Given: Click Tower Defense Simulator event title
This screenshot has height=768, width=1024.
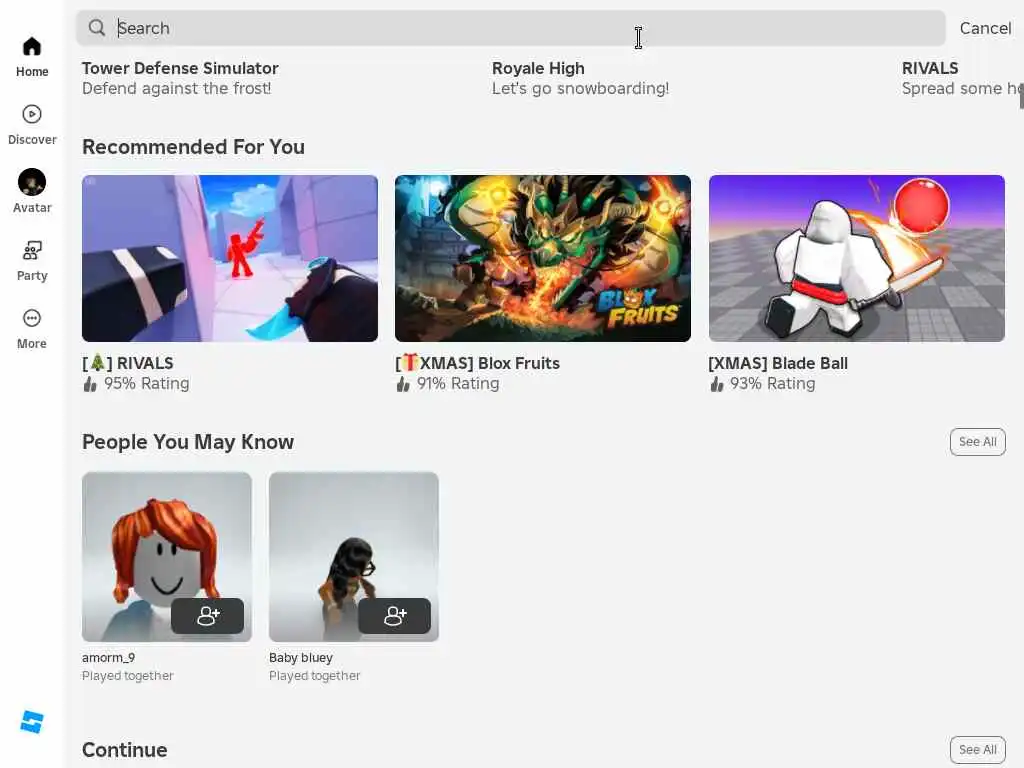Looking at the screenshot, I should 180,68.
